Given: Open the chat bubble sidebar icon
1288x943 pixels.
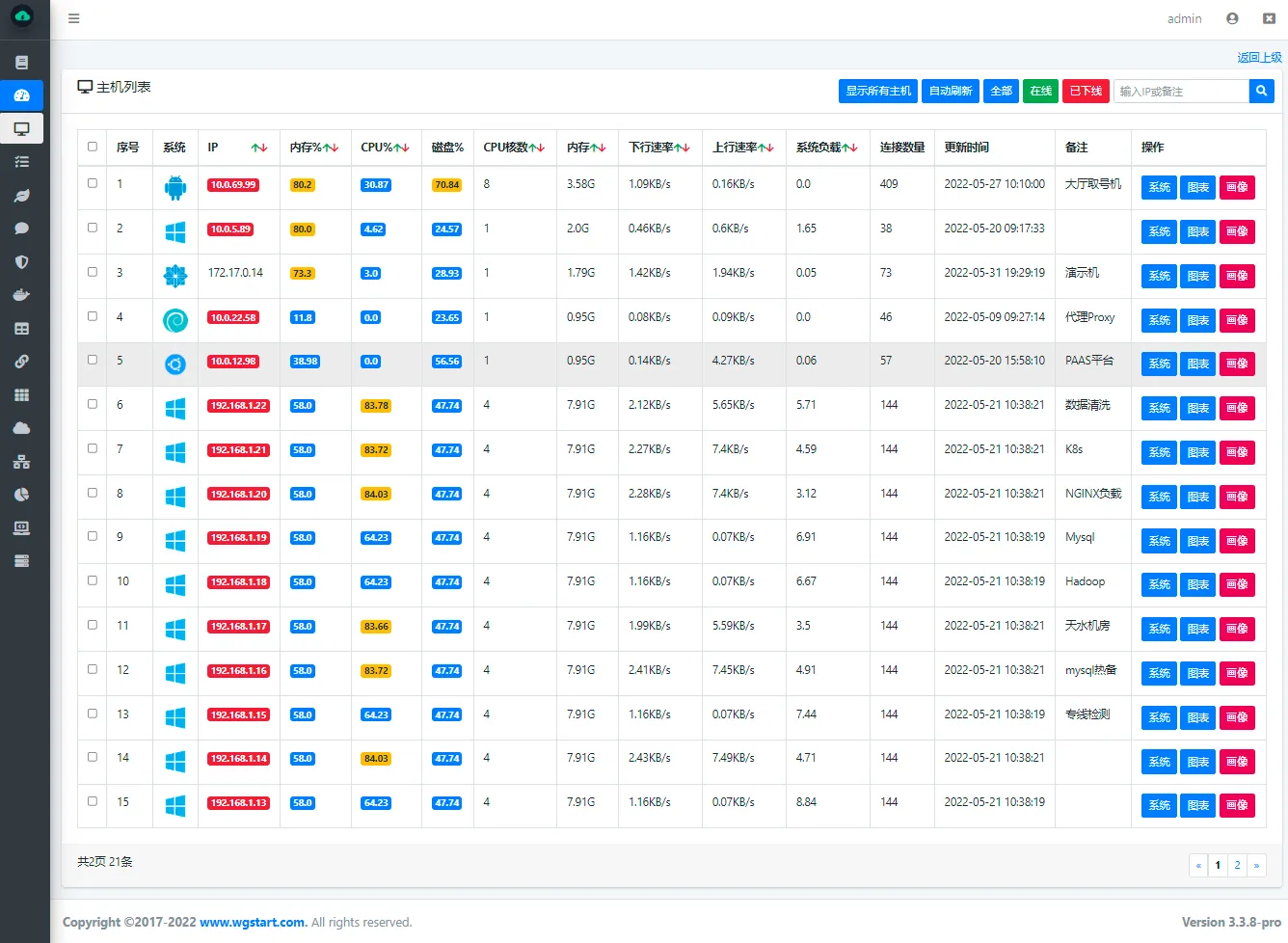Looking at the screenshot, I should pyautogui.click(x=21, y=229).
